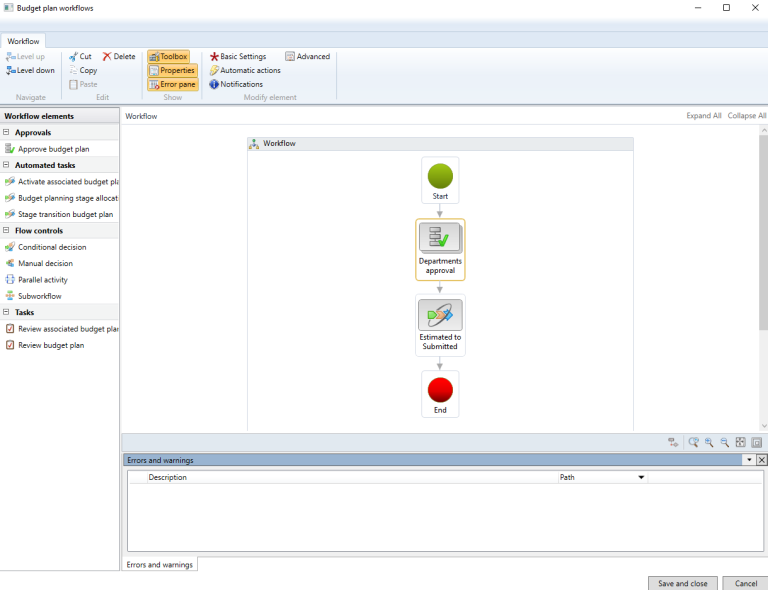Select the red End node
768x590 pixels.
tap(440, 393)
